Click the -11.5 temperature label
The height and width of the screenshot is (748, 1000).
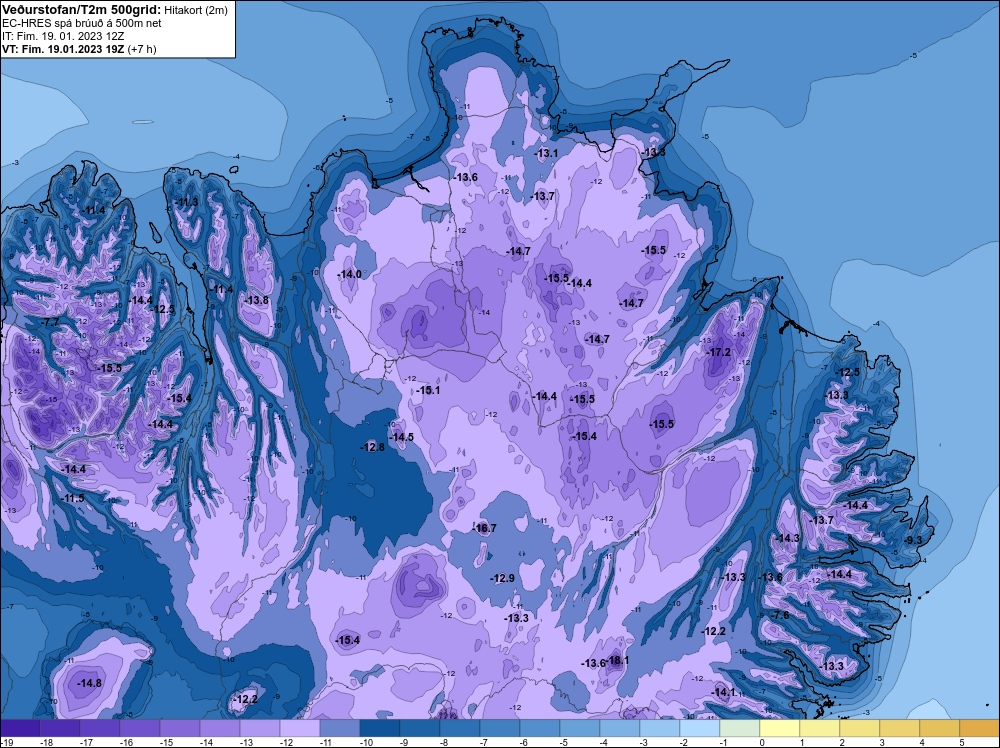(71, 498)
